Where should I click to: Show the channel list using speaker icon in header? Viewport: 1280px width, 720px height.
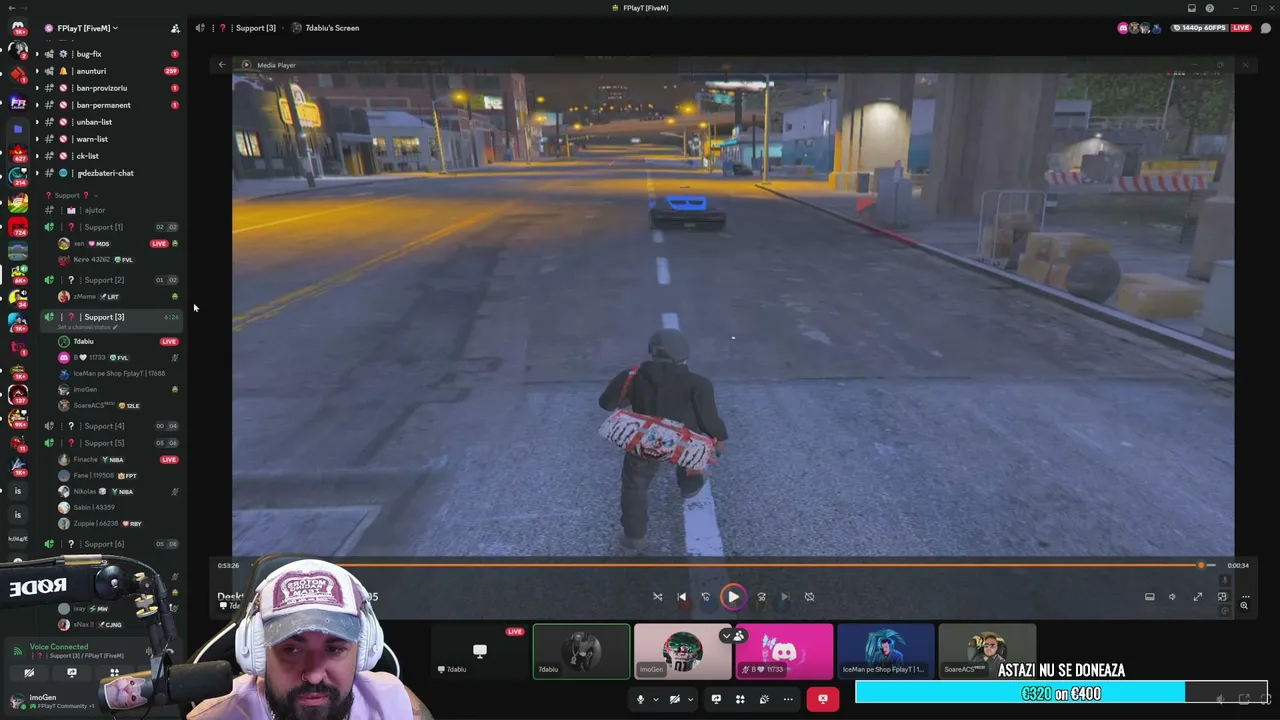pos(200,28)
